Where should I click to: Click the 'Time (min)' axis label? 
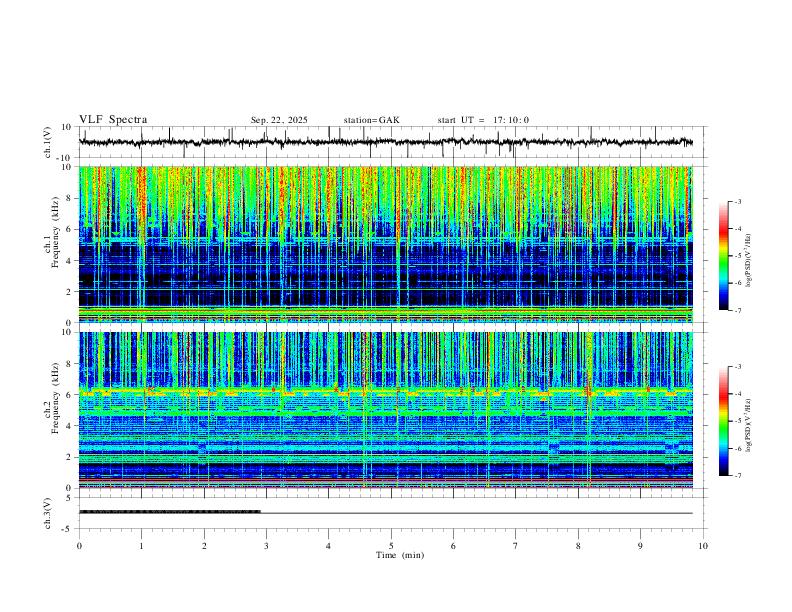pos(400,555)
